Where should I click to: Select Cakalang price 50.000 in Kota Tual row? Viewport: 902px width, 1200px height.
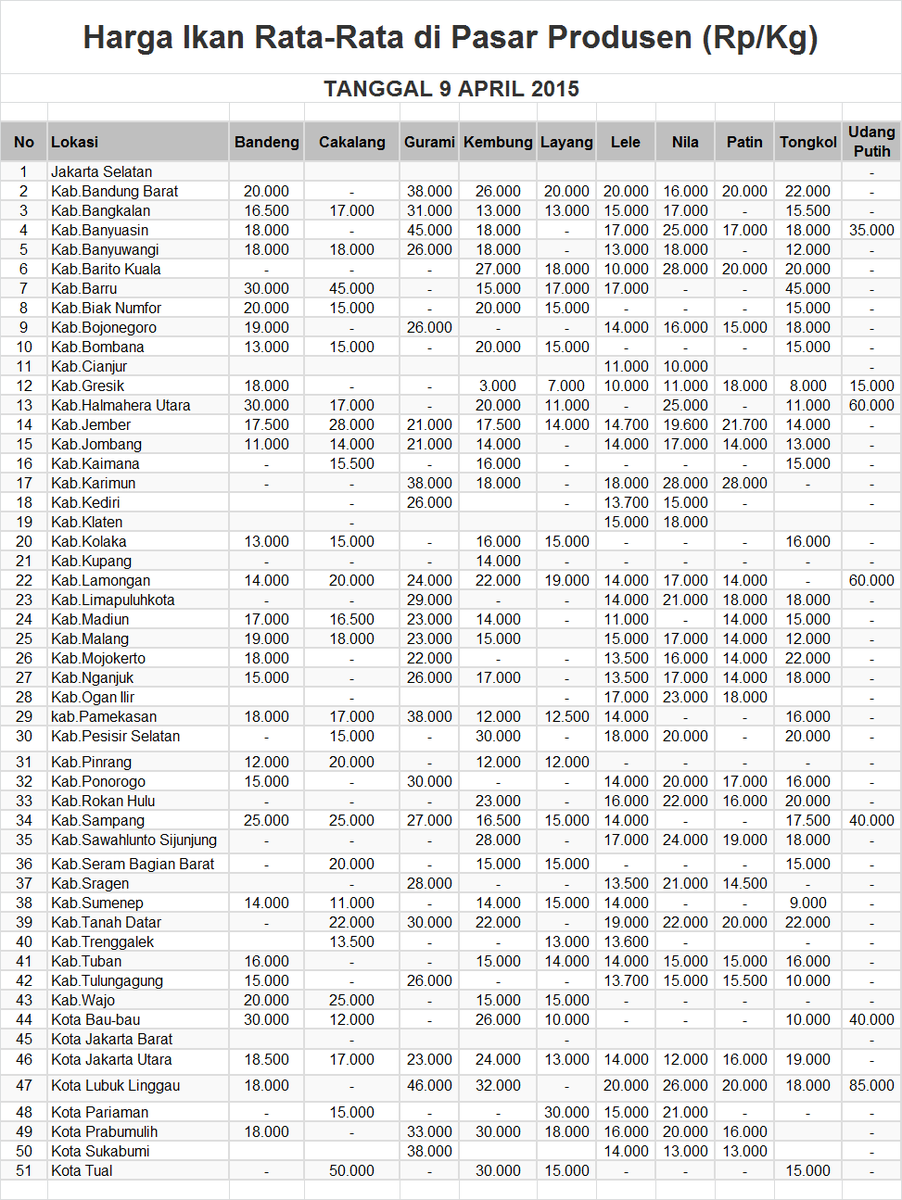click(x=352, y=1171)
